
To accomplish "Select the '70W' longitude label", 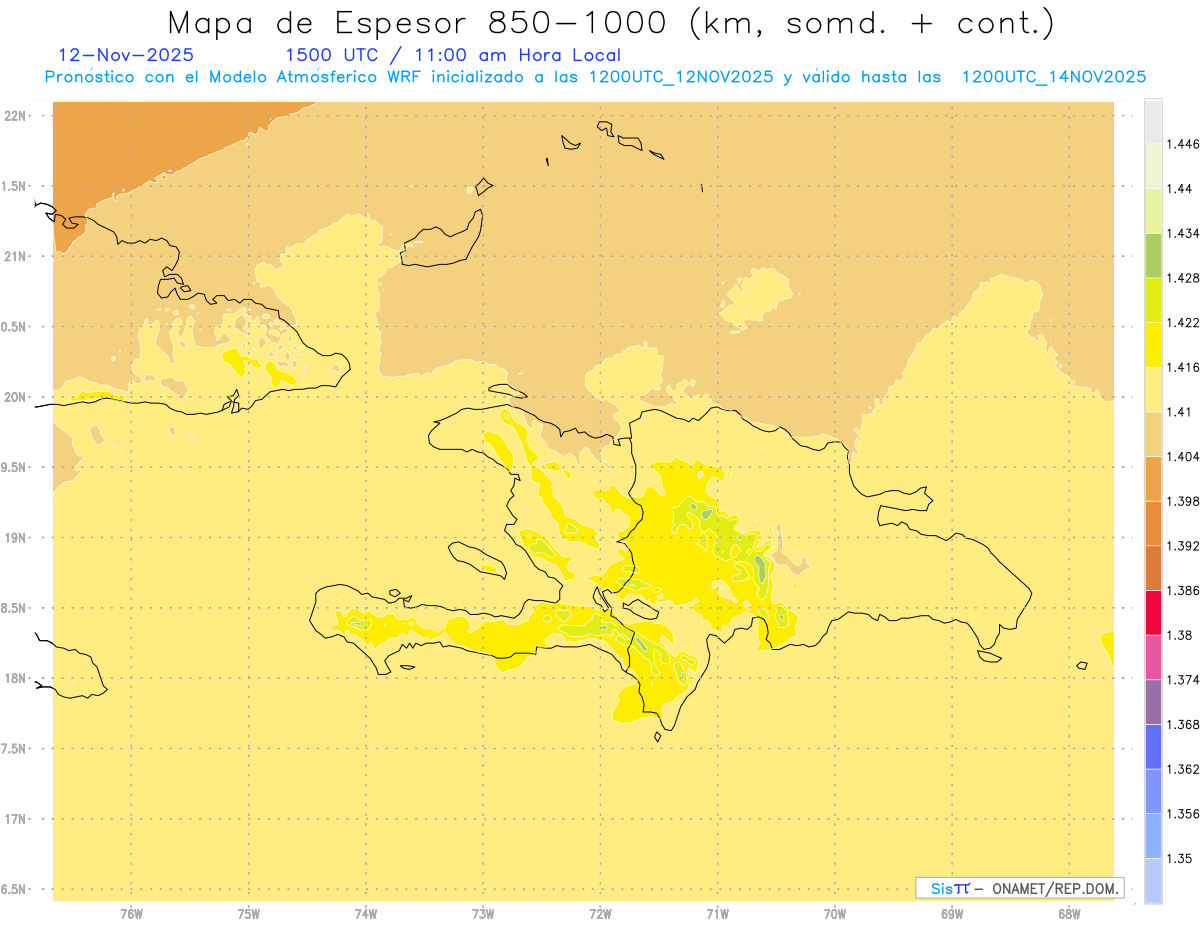I will point(835,914).
